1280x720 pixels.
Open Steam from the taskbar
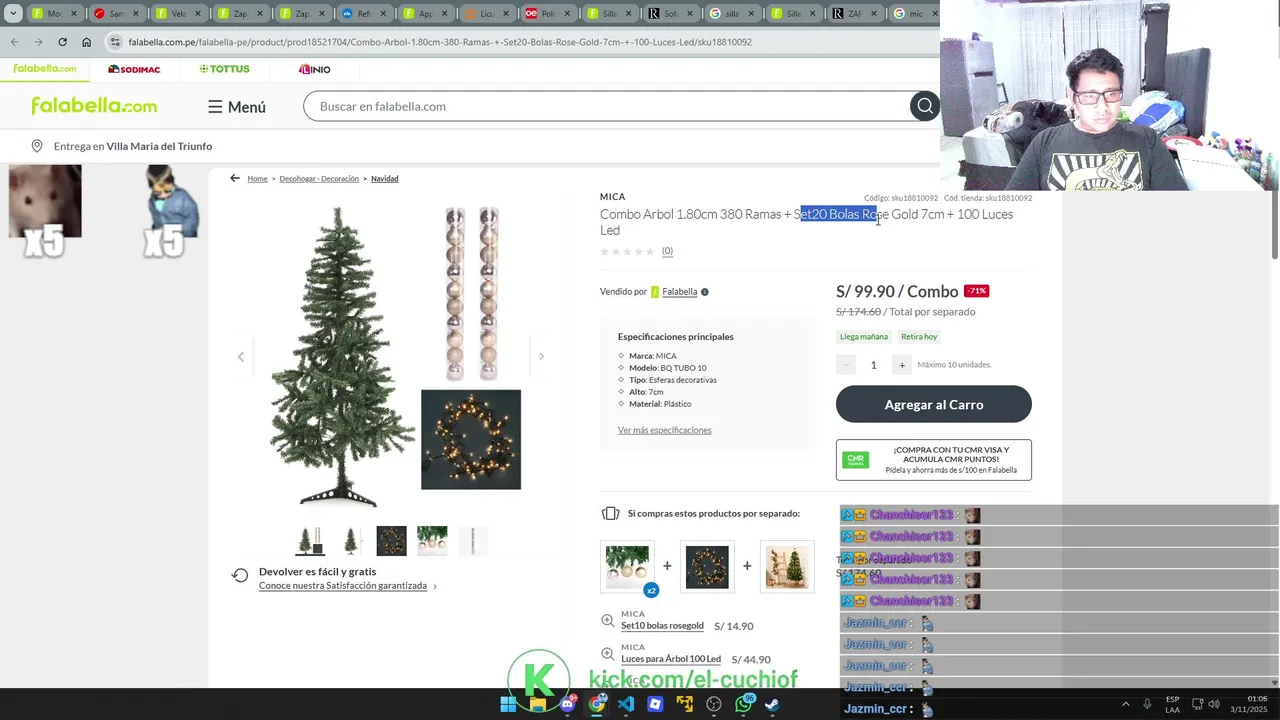point(773,704)
